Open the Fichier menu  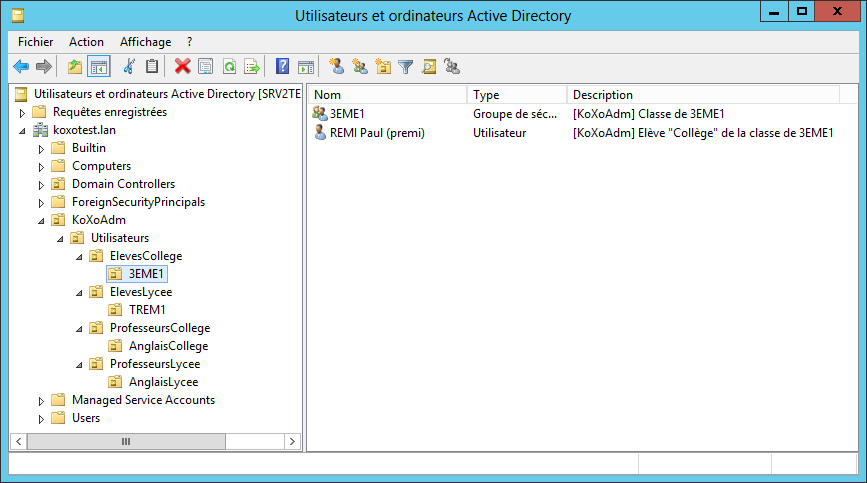pos(35,42)
